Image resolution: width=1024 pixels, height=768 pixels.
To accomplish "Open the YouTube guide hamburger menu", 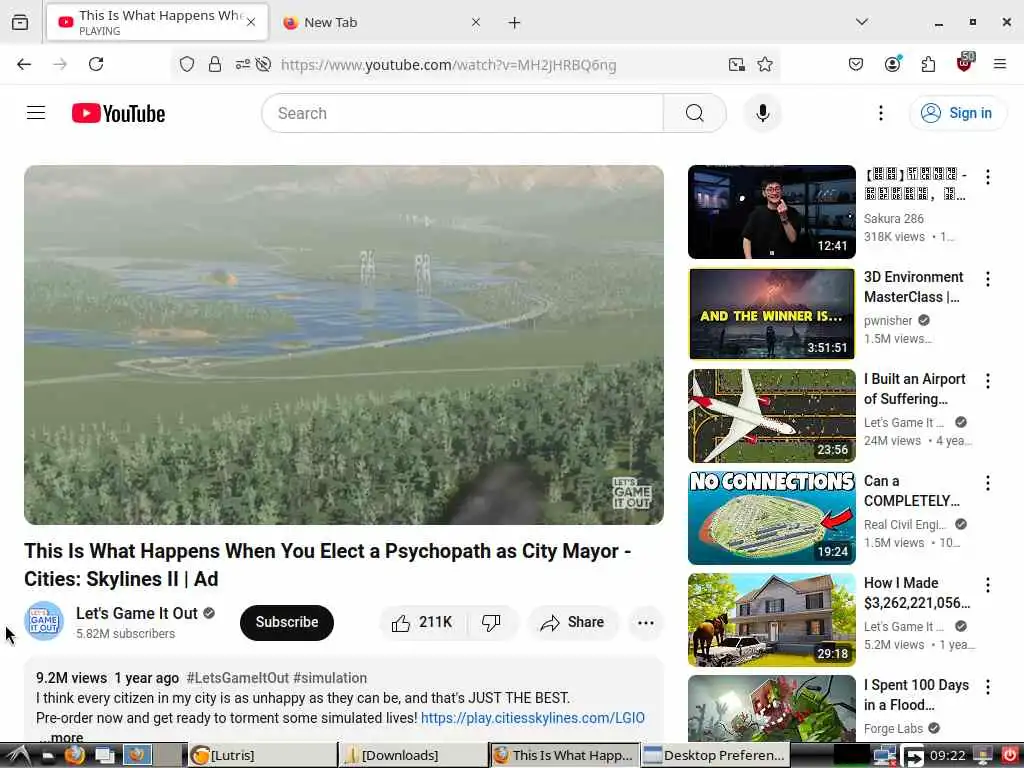I will click(36, 113).
